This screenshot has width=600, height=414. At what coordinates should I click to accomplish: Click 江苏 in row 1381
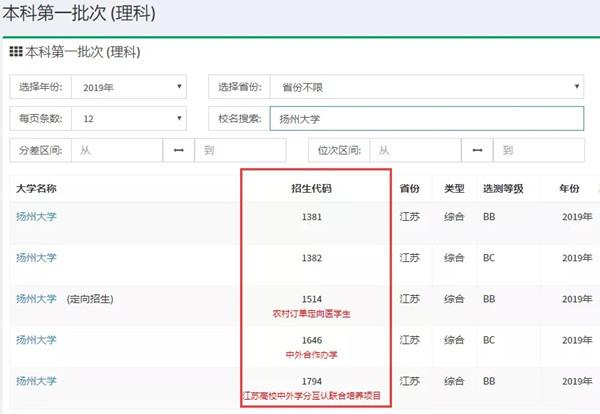pos(409,217)
